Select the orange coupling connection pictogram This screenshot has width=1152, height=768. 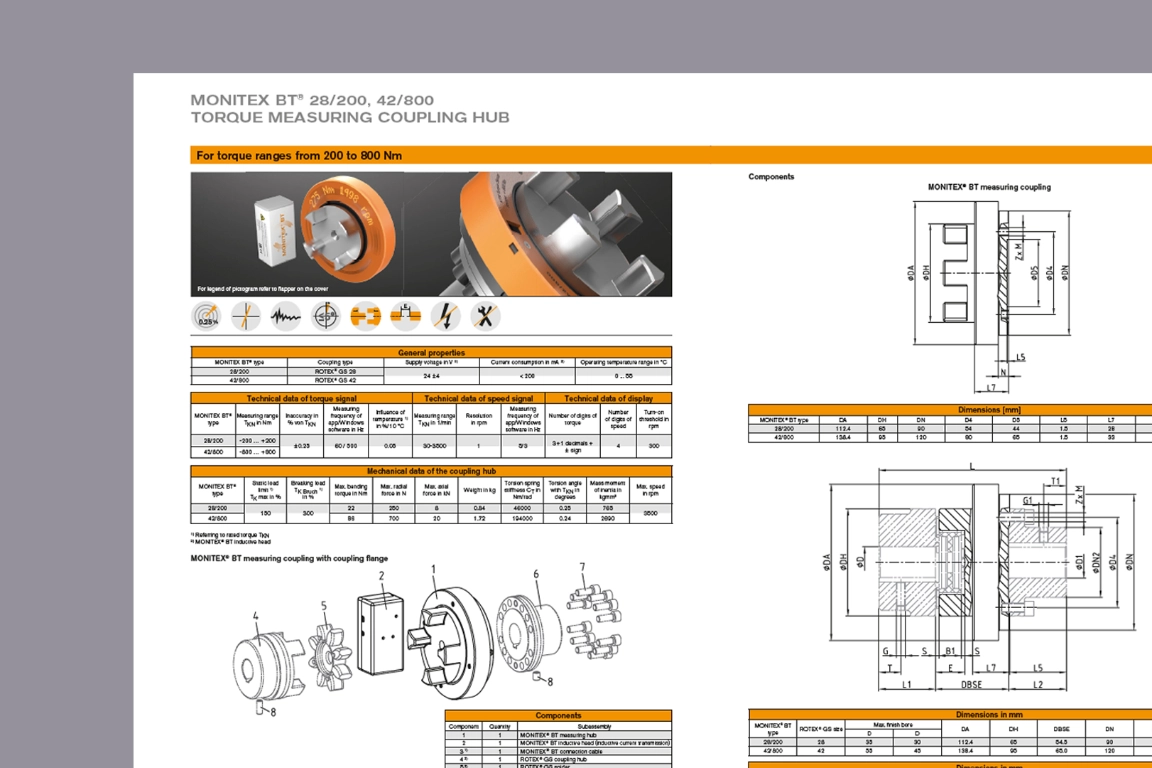(x=365, y=316)
